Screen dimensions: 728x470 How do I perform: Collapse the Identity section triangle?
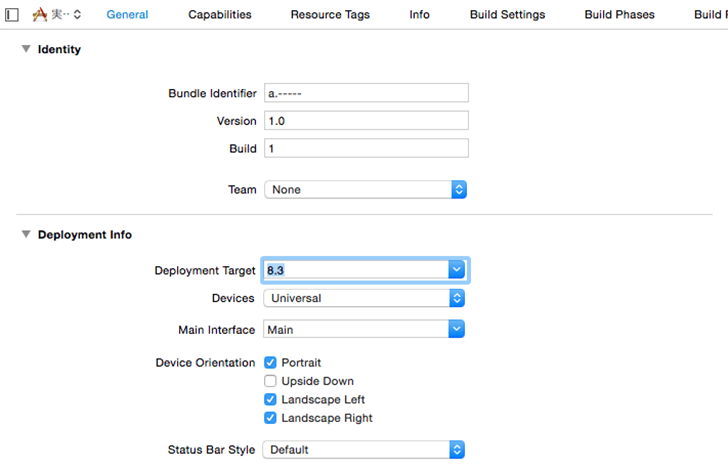point(26,49)
